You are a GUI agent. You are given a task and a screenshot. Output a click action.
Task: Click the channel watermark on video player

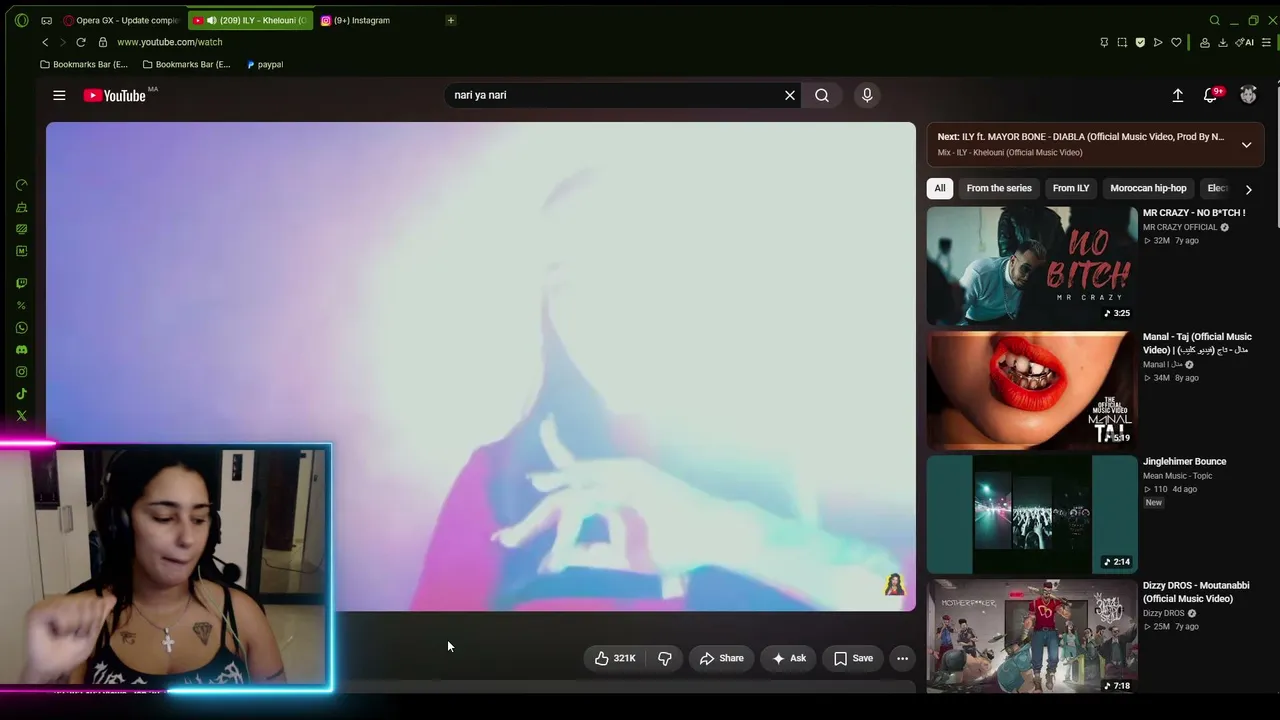tap(894, 585)
